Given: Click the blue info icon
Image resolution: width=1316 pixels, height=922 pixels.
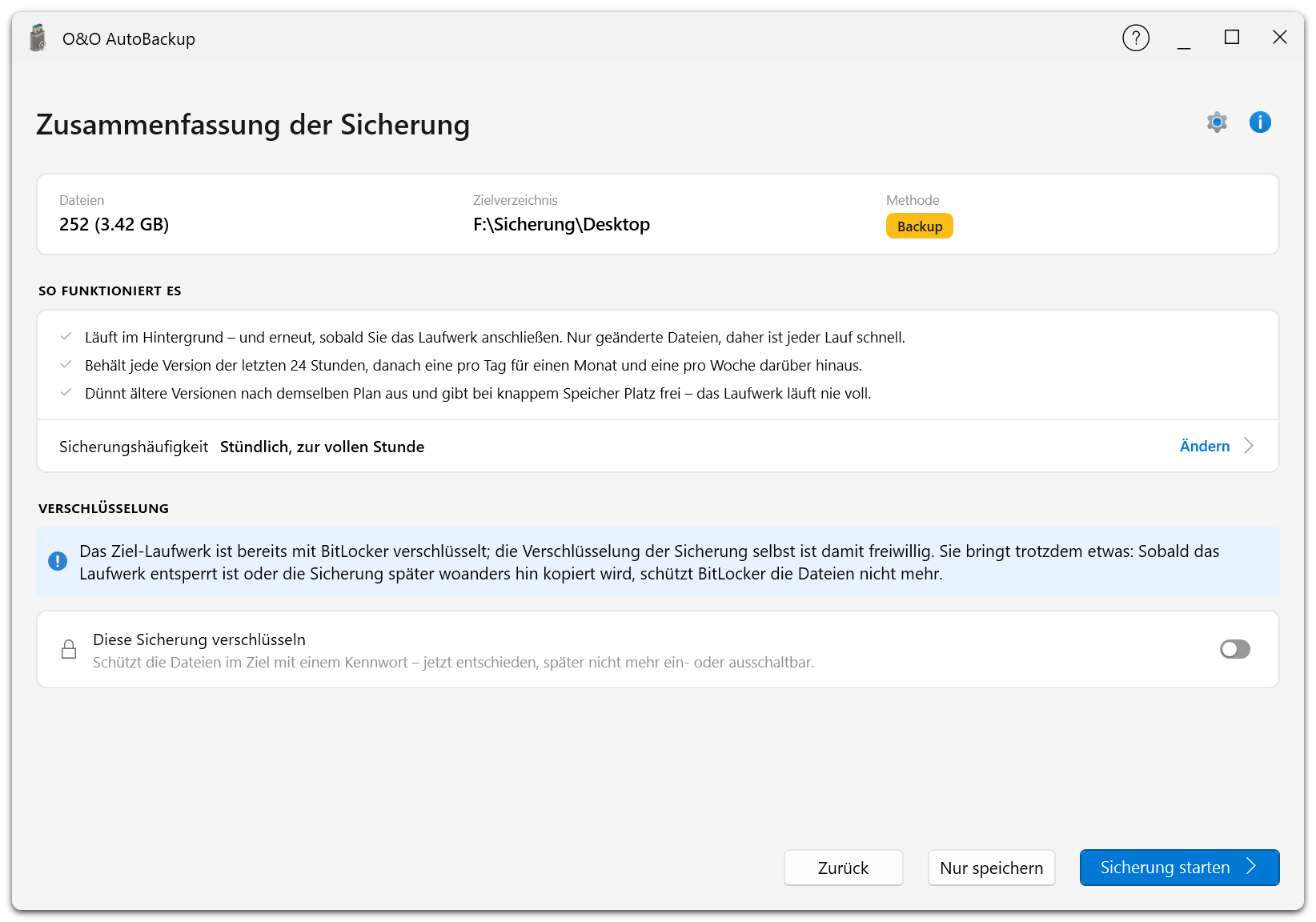Looking at the screenshot, I should point(1260,122).
